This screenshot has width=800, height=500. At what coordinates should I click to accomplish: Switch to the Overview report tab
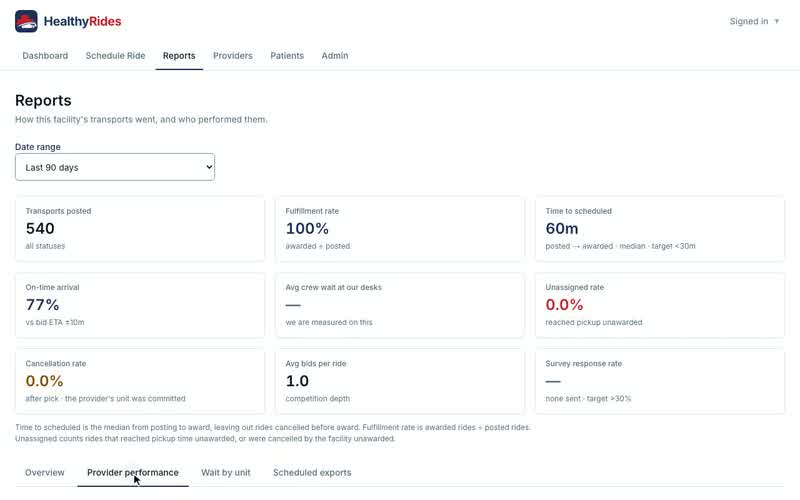coord(45,472)
